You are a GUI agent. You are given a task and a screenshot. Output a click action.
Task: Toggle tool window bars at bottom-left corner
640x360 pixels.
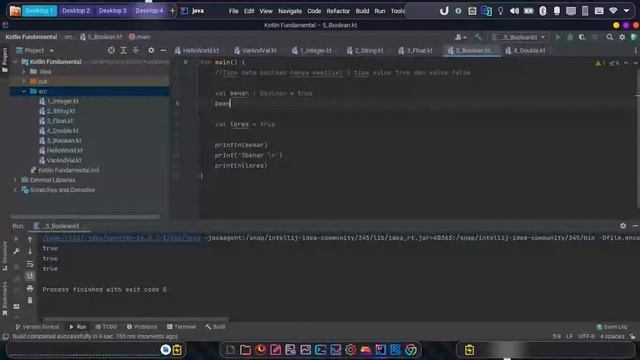pos(5,337)
